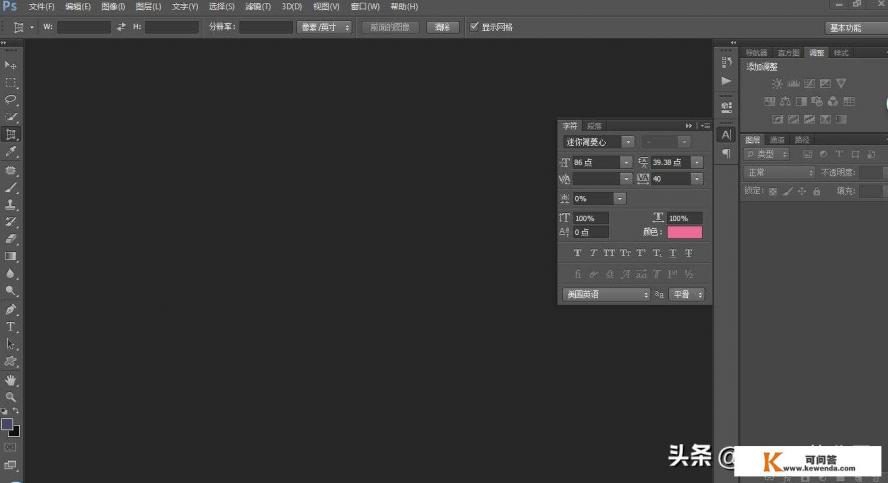Image resolution: width=888 pixels, height=483 pixels.
Task: Open the kerning dropdown arrow
Action: [x=626, y=179]
